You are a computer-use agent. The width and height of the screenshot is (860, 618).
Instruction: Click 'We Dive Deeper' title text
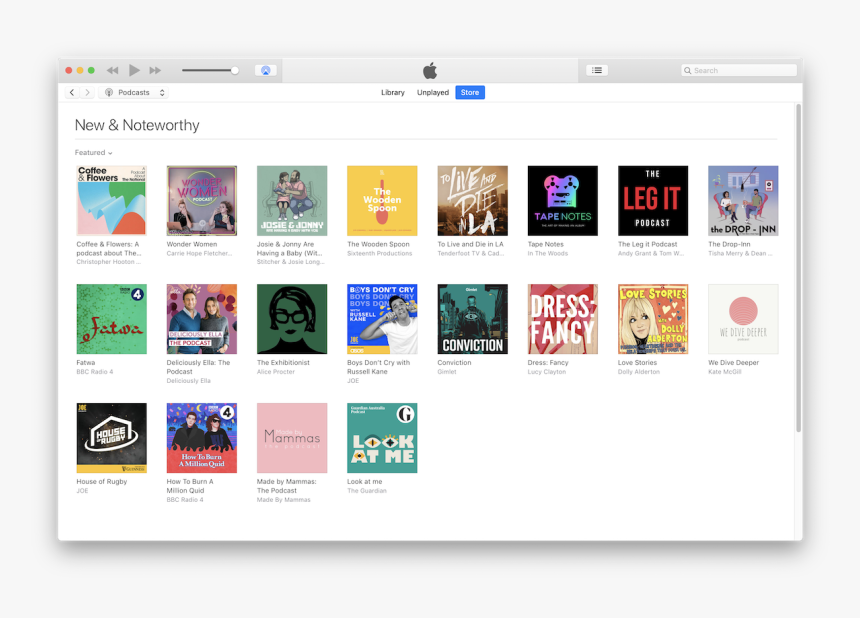pos(733,363)
